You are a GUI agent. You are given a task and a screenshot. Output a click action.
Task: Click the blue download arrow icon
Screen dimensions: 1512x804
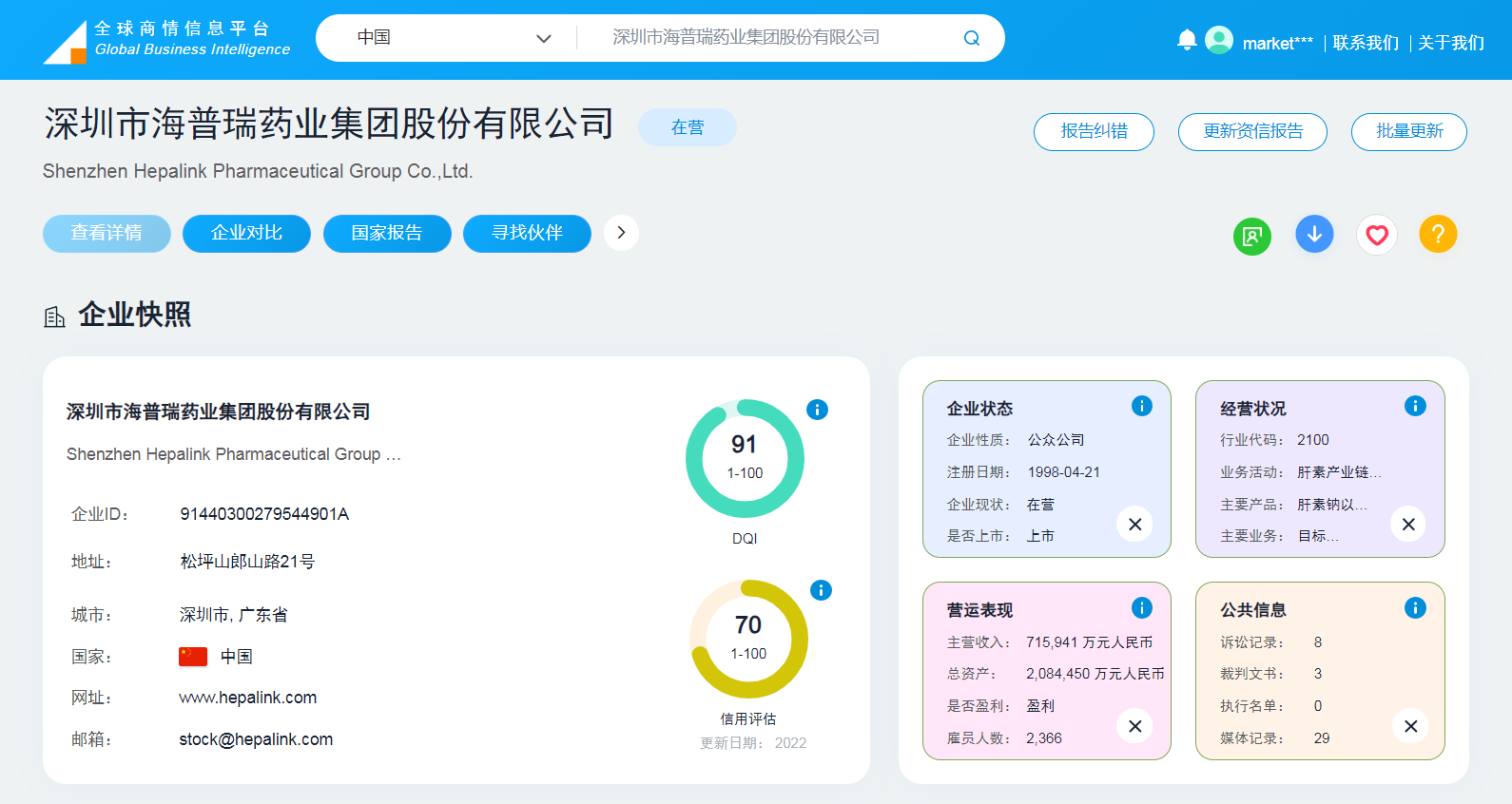[x=1314, y=234]
